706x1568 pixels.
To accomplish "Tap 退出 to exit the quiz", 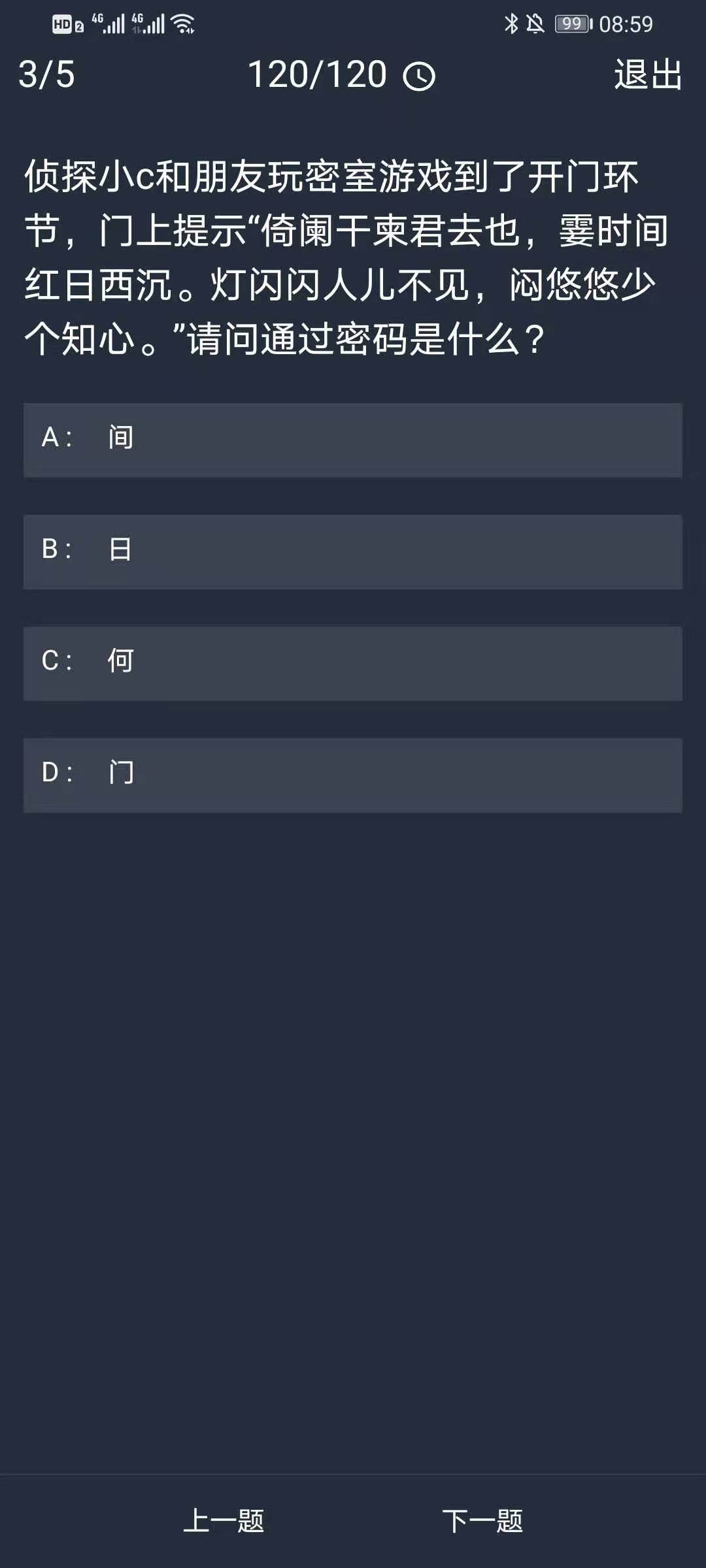I will (648, 74).
